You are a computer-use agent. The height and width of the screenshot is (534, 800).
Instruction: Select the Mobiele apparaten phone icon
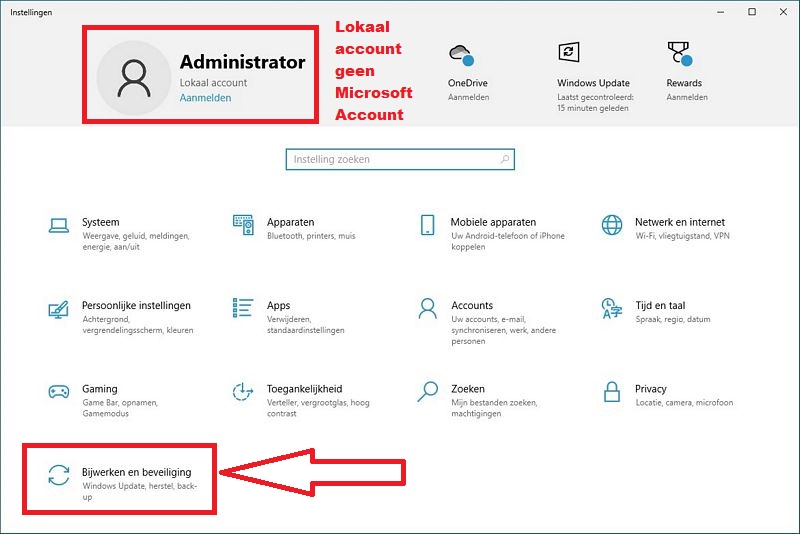pyautogui.click(x=428, y=225)
